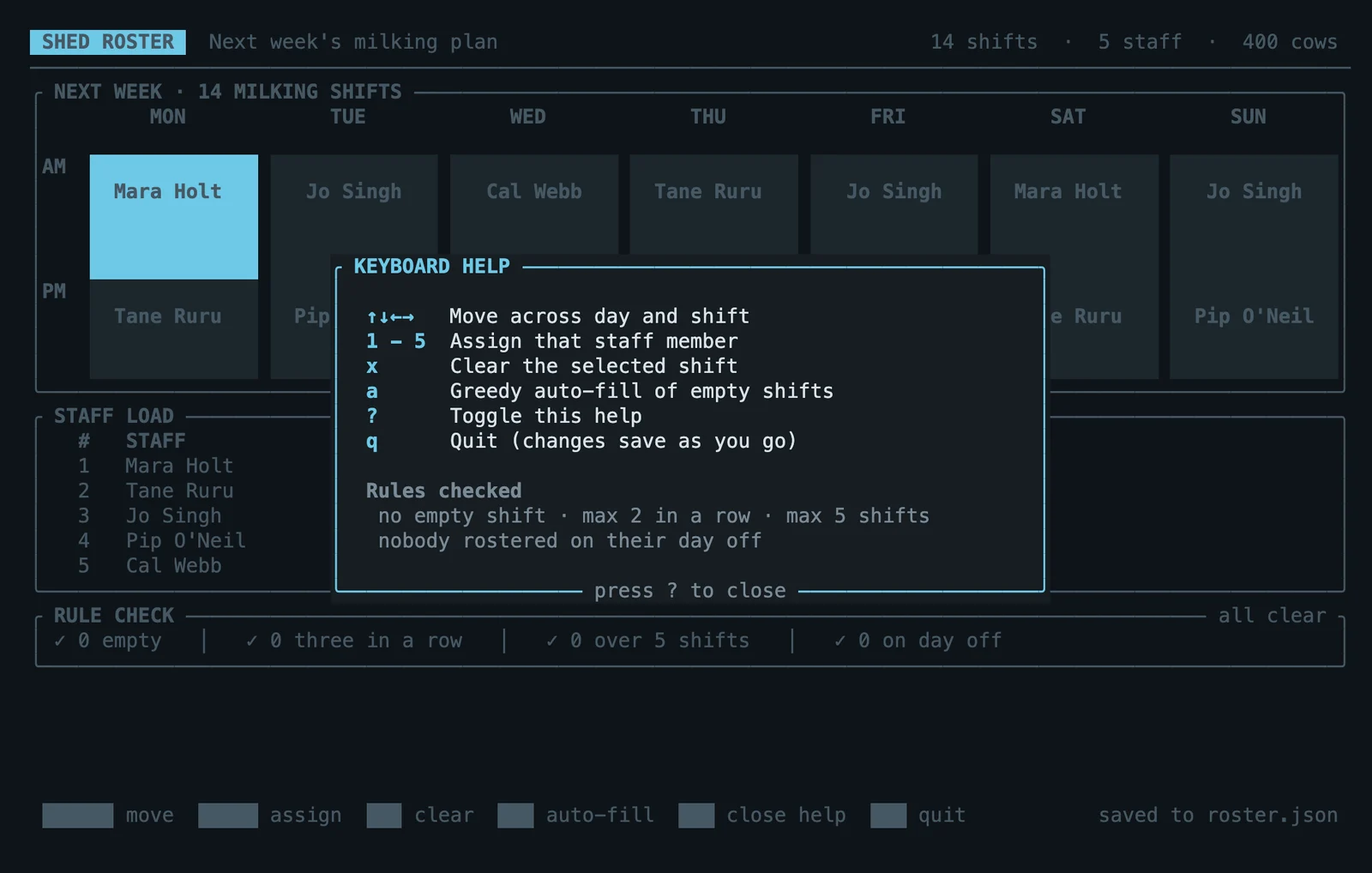Click the 'move' hint in the footer bar

pyautogui.click(x=108, y=816)
